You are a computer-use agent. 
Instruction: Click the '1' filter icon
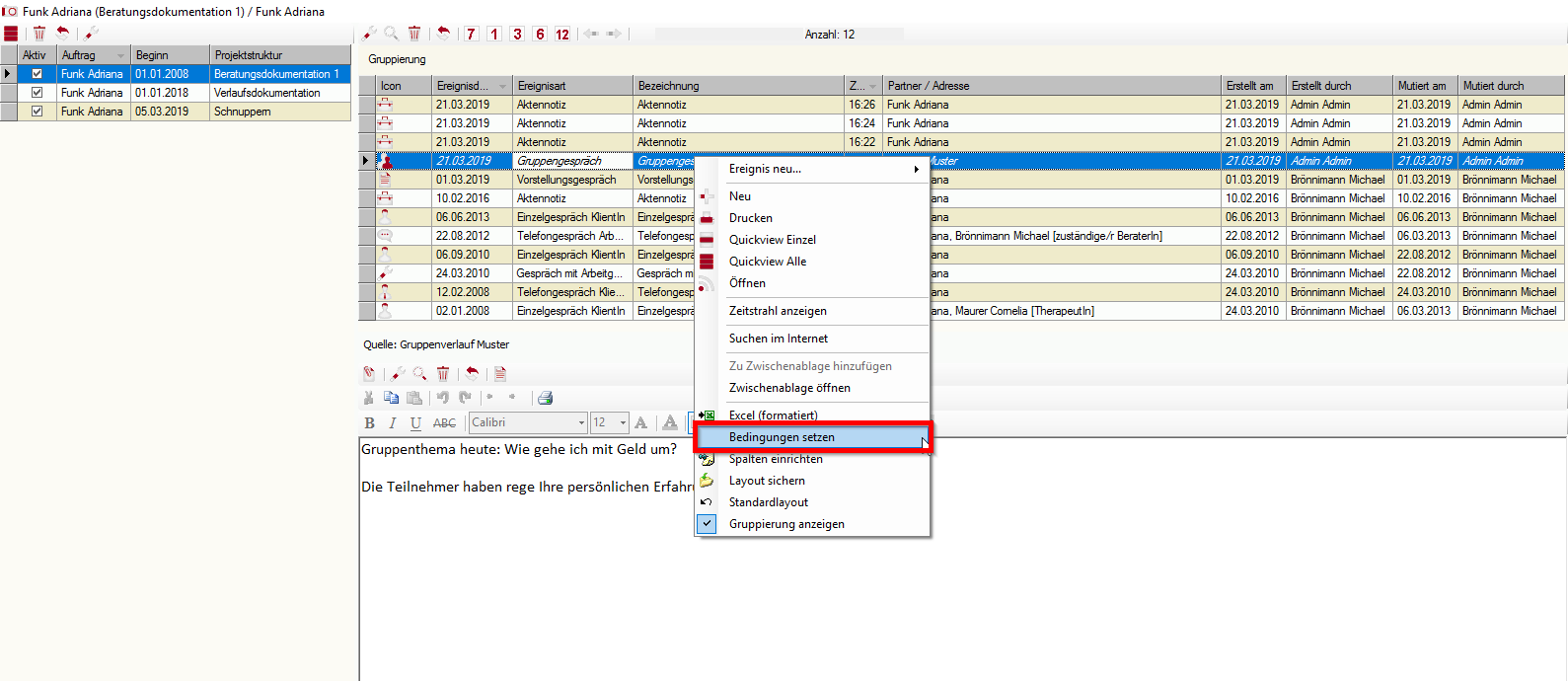tap(494, 34)
